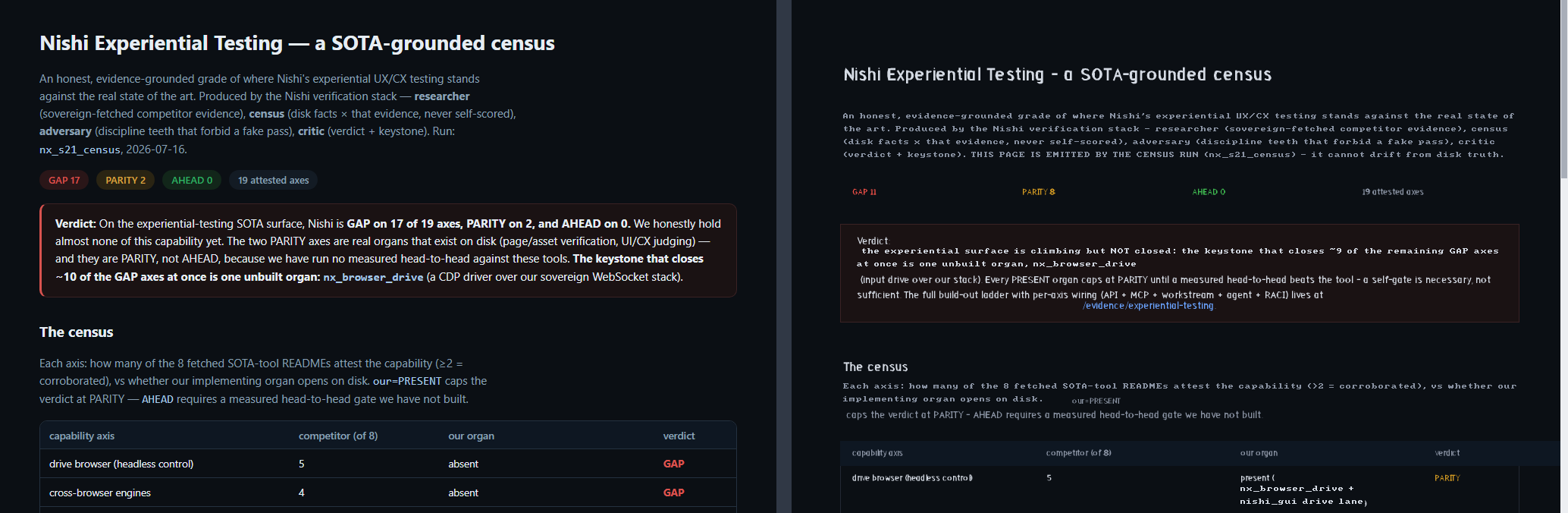
Task: Click GAP verdict in cross-browser engines row
Action: (x=674, y=493)
